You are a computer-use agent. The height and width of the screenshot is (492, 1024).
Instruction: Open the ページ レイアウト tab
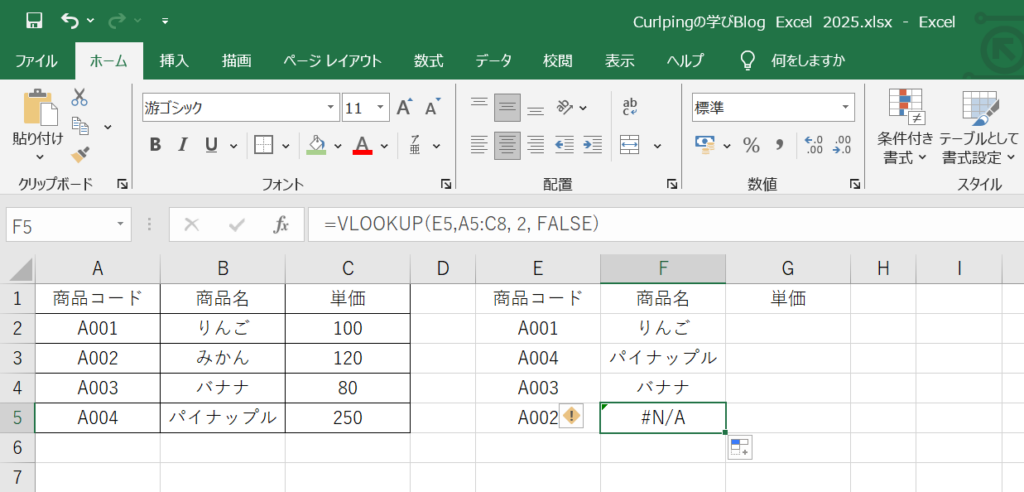click(332, 61)
